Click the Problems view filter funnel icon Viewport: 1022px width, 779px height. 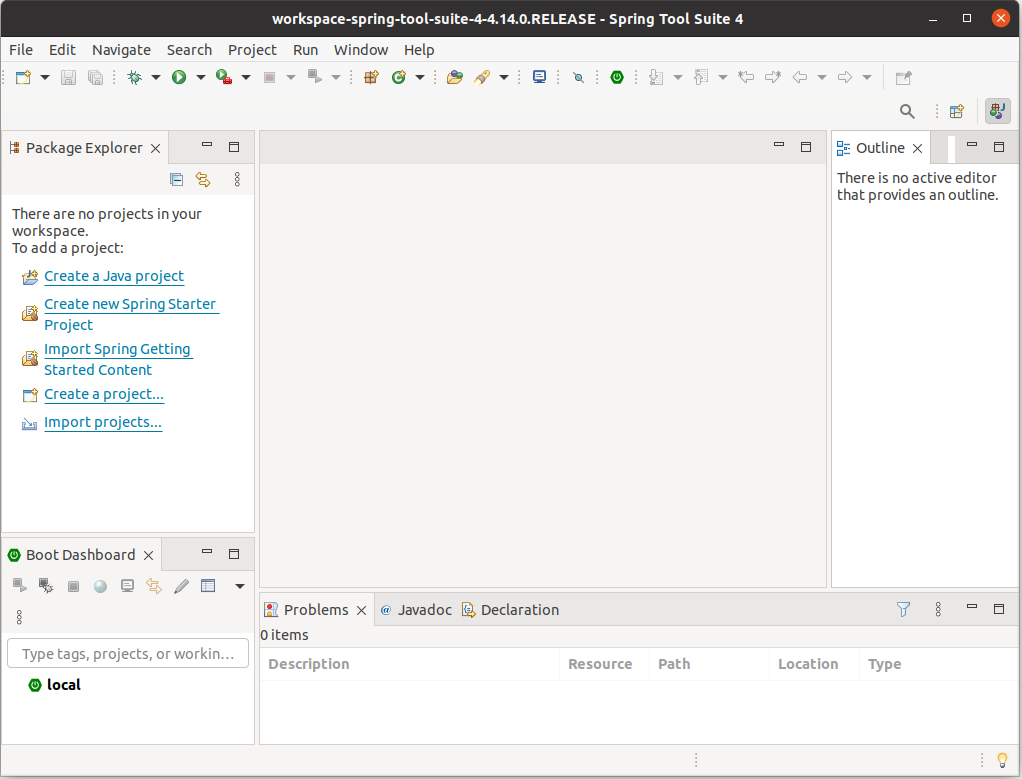coord(903,610)
